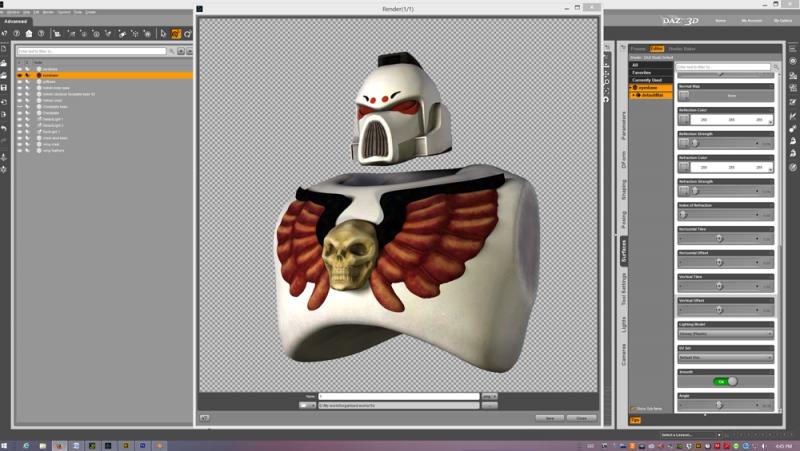Click the Scene pane filter text field
Image resolution: width=800 pixels, height=451 pixels.
[92, 51]
